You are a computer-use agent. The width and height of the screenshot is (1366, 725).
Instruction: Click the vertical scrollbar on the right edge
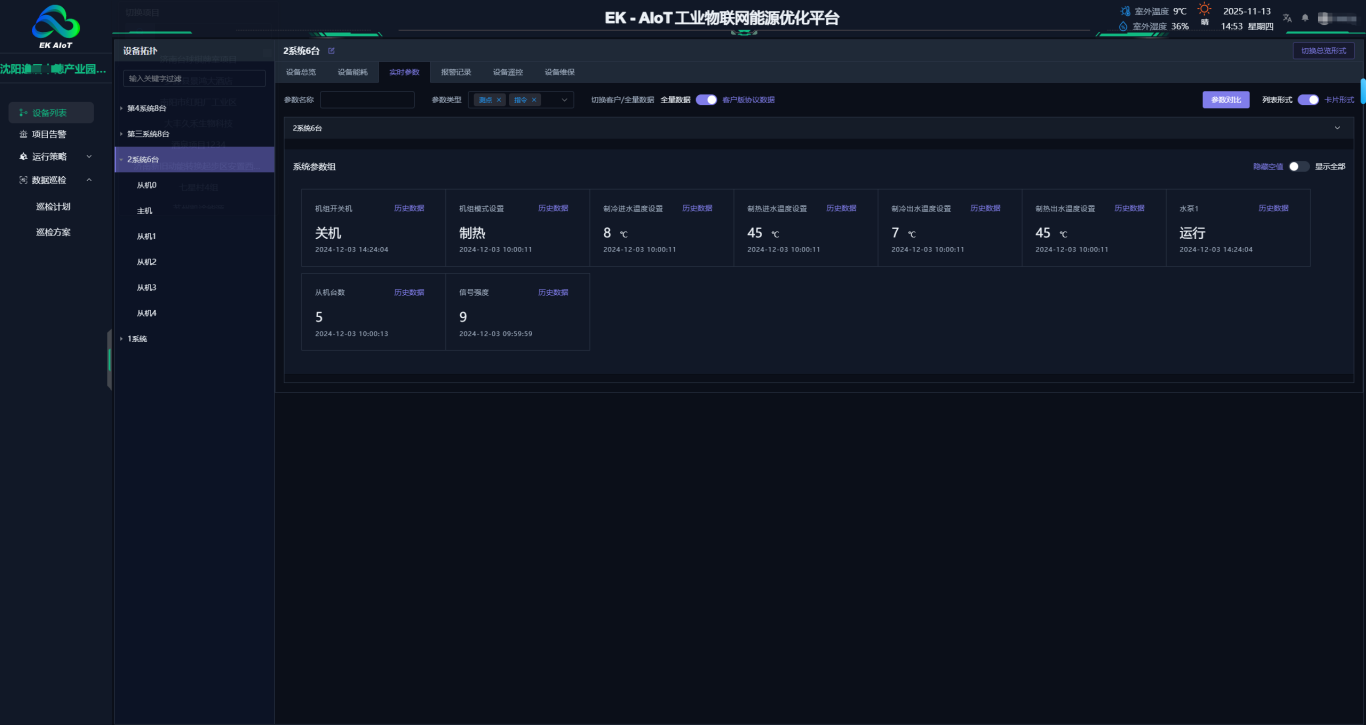pyautogui.click(x=1362, y=90)
